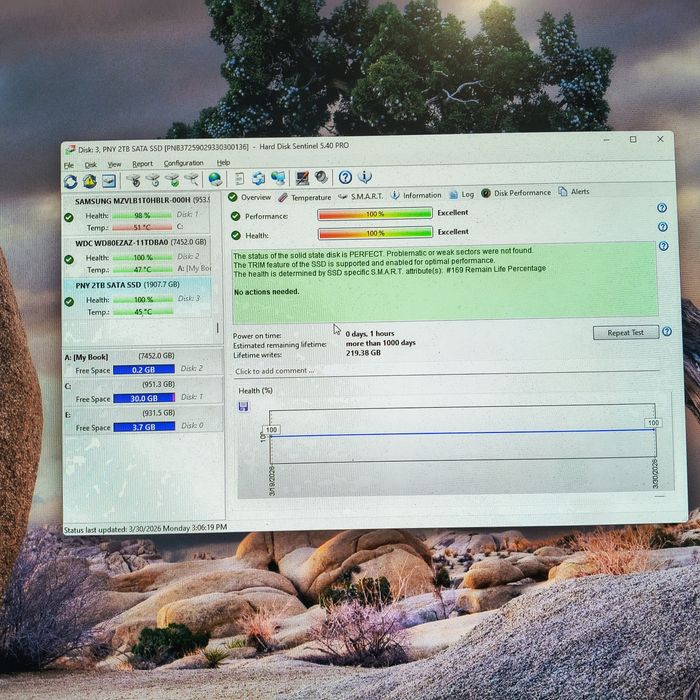Click the Repeat Test button
Image resolution: width=700 pixels, height=700 pixels.
(625, 333)
